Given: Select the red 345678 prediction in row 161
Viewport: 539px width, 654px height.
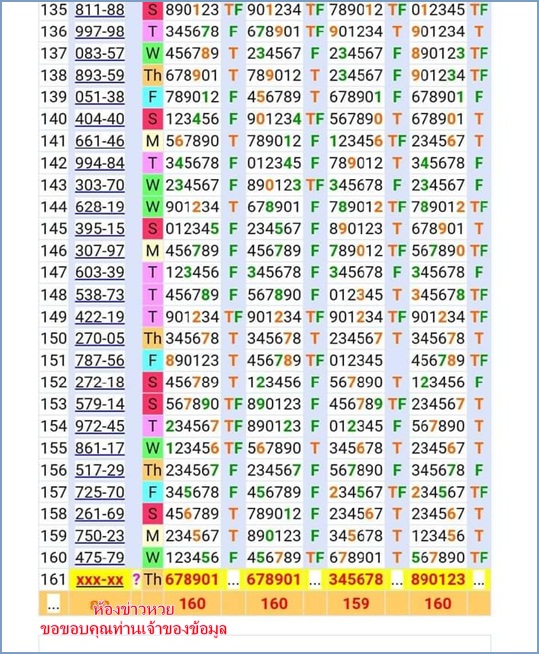Looking at the screenshot, I should pyautogui.click(x=356, y=580).
